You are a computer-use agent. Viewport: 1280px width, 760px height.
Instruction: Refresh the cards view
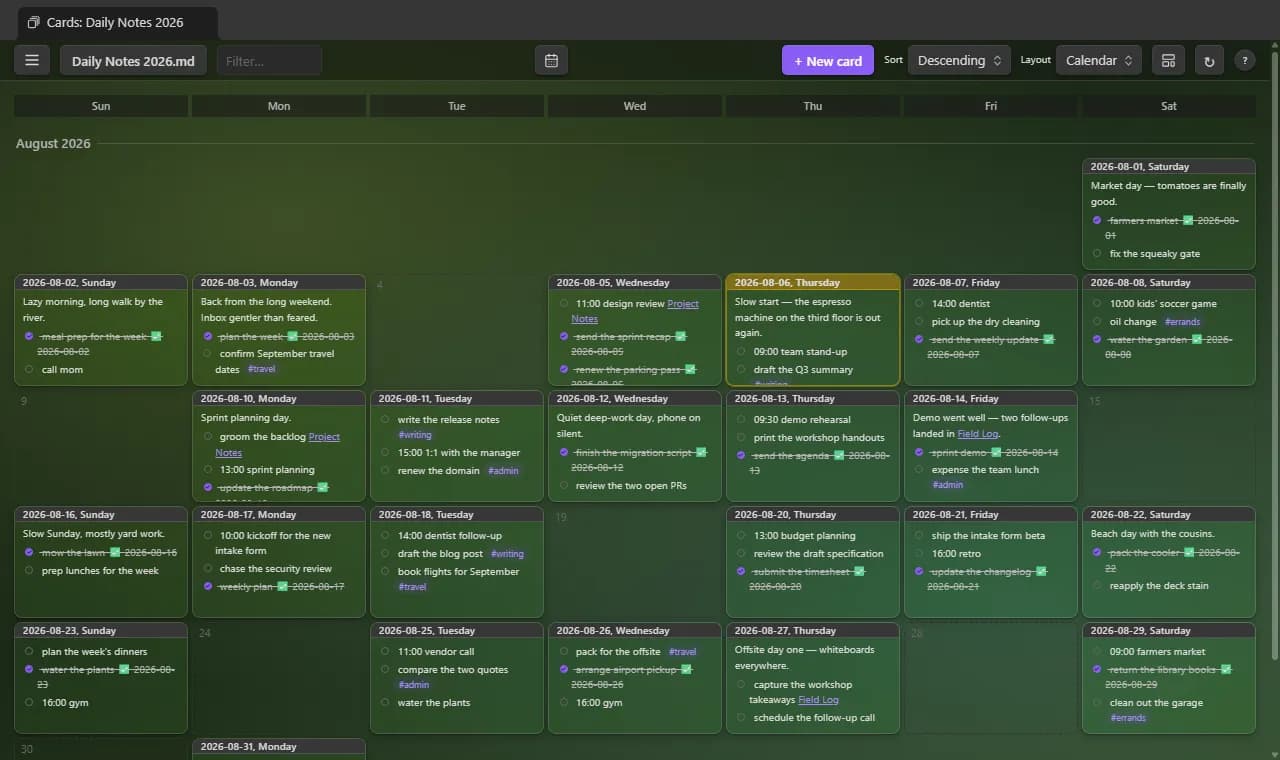pos(1209,61)
